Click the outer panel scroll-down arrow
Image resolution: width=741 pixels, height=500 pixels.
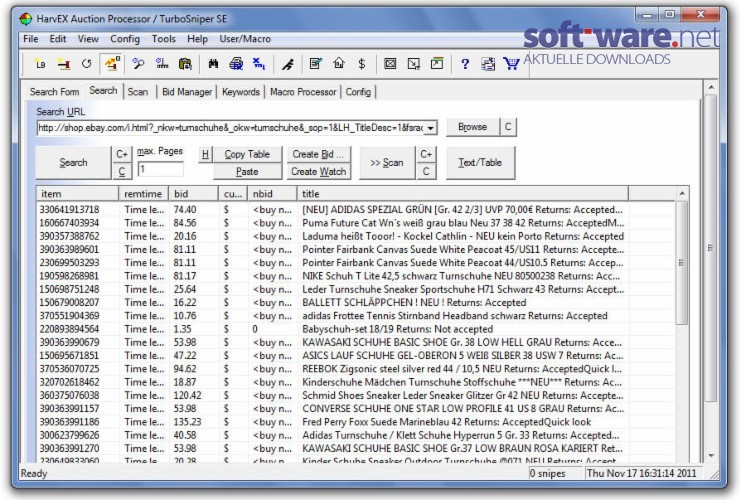(711, 456)
